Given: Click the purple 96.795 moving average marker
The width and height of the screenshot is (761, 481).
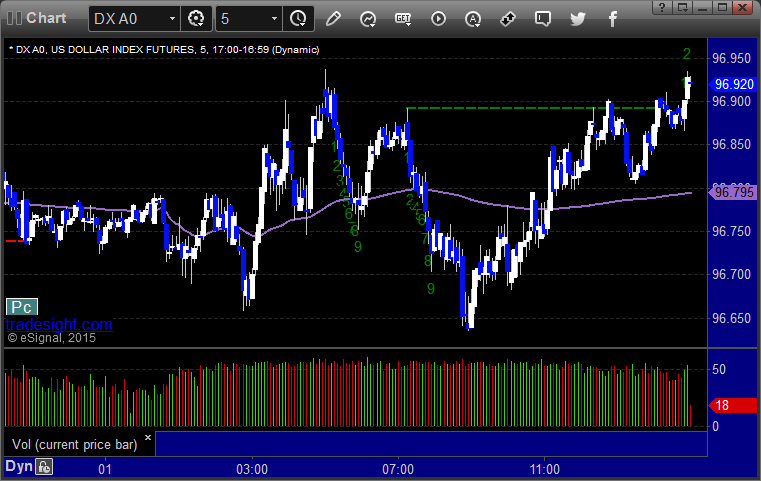Looking at the screenshot, I should coord(733,192).
